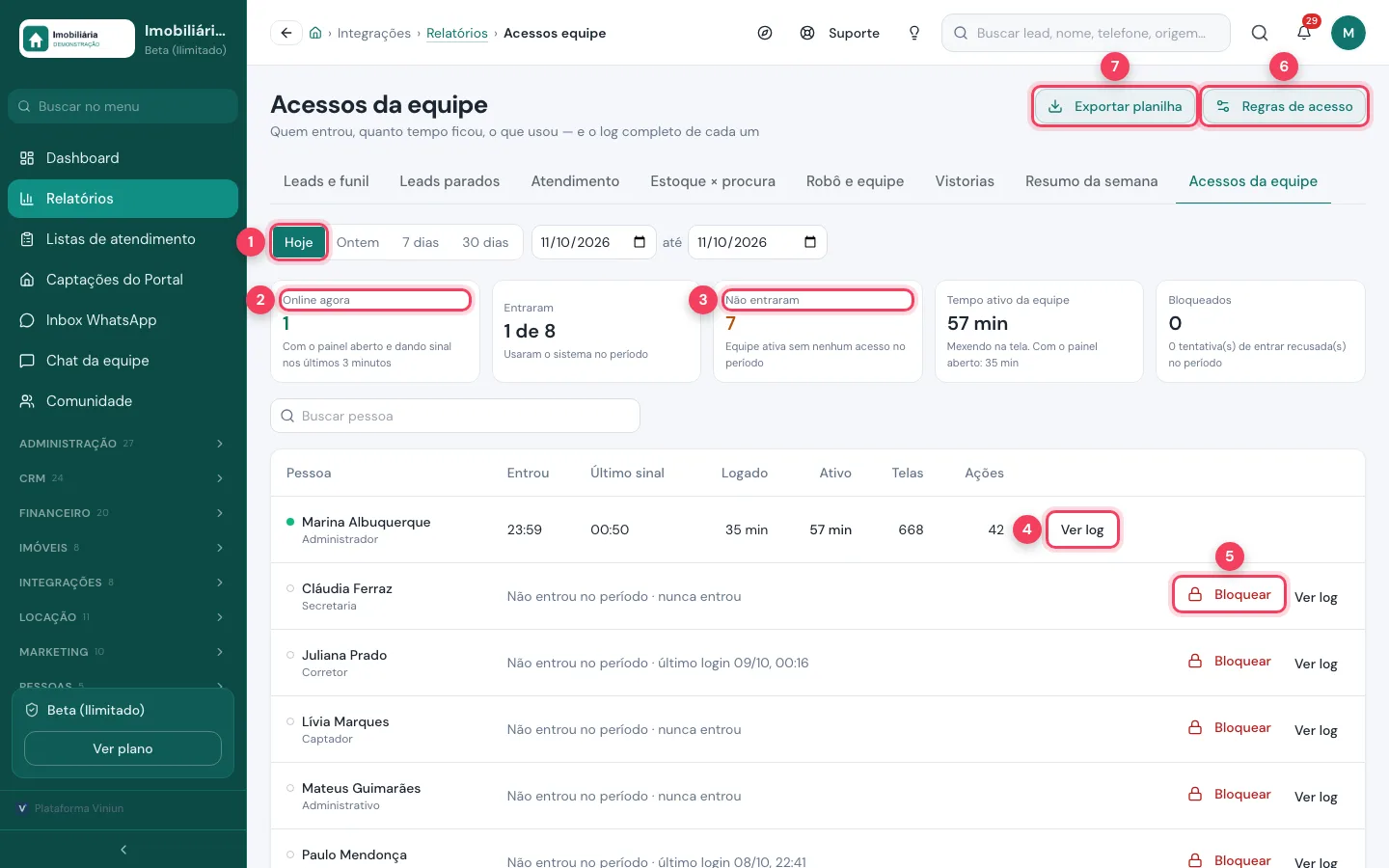Switch to Leads e funil tab

[326, 181]
